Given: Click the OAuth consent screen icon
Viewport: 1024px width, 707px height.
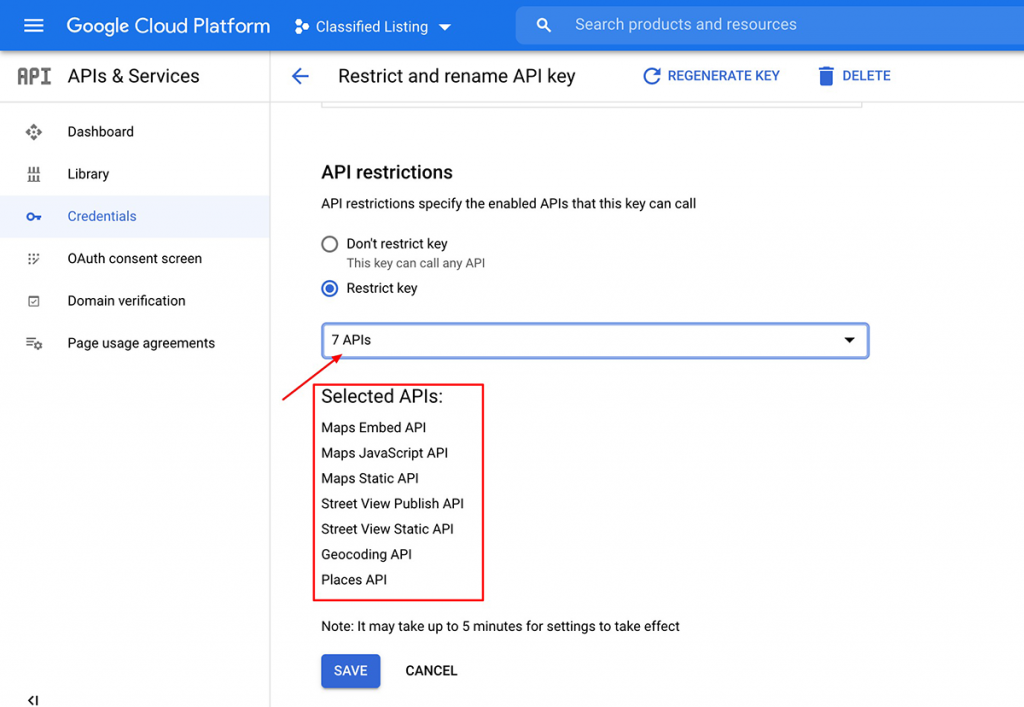Looking at the screenshot, I should (34, 259).
